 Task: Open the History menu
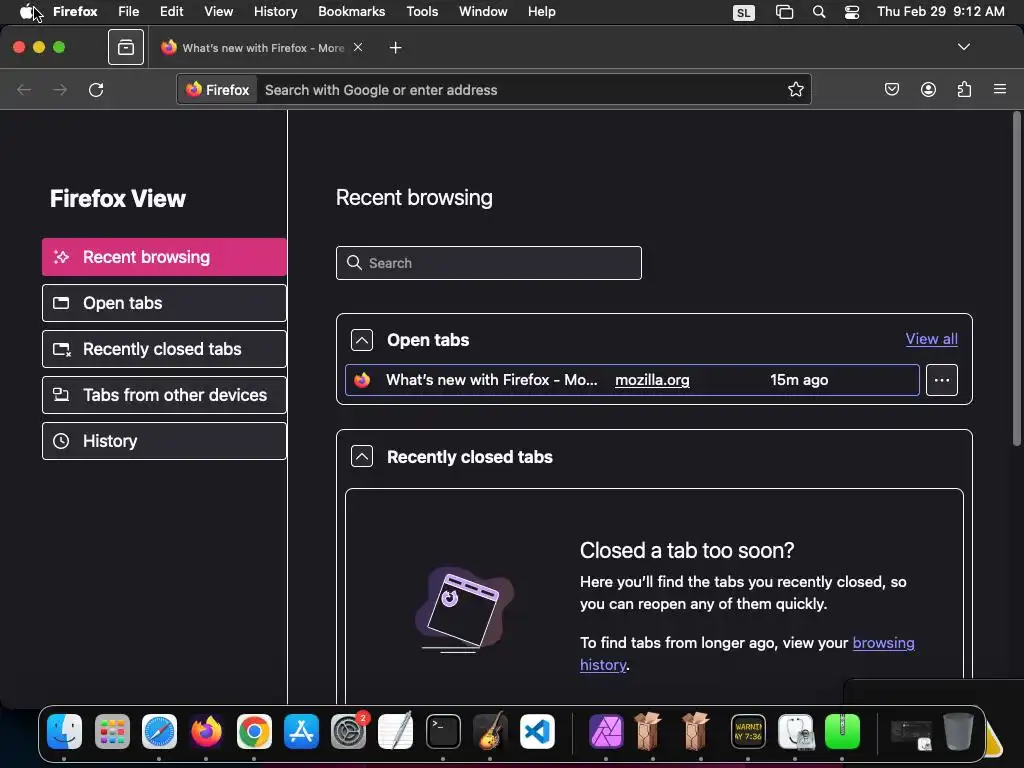(x=275, y=11)
